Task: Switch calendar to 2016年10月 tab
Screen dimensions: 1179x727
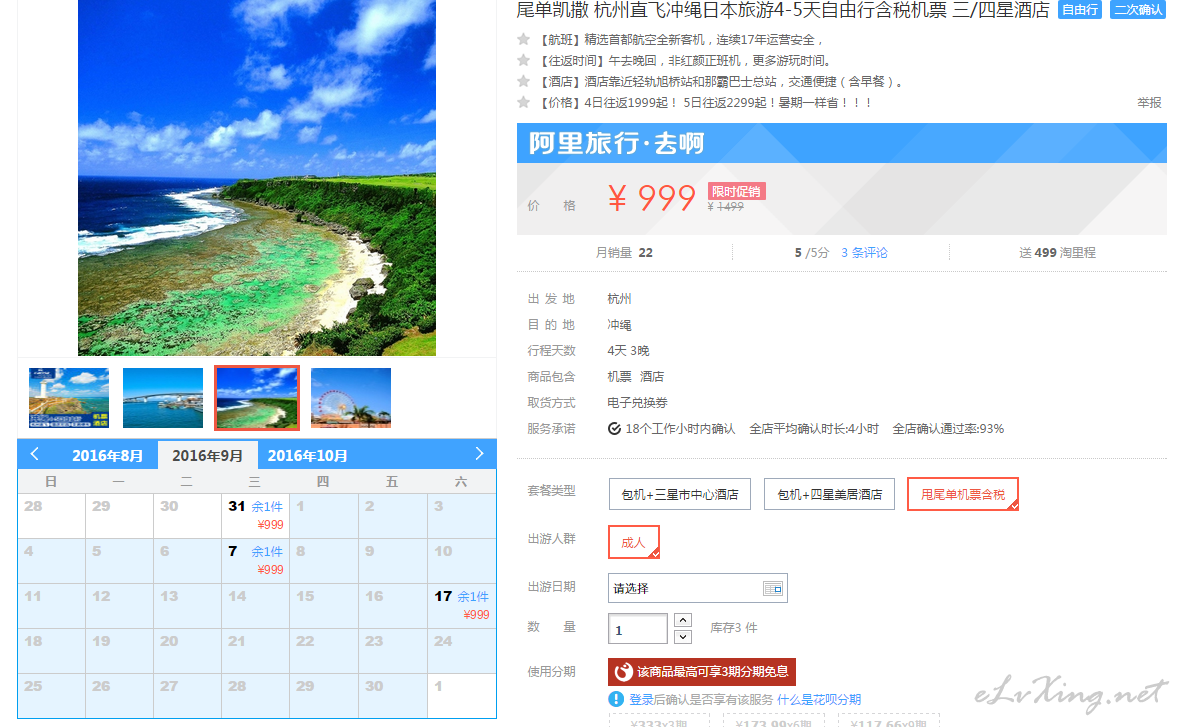Action: click(x=308, y=456)
